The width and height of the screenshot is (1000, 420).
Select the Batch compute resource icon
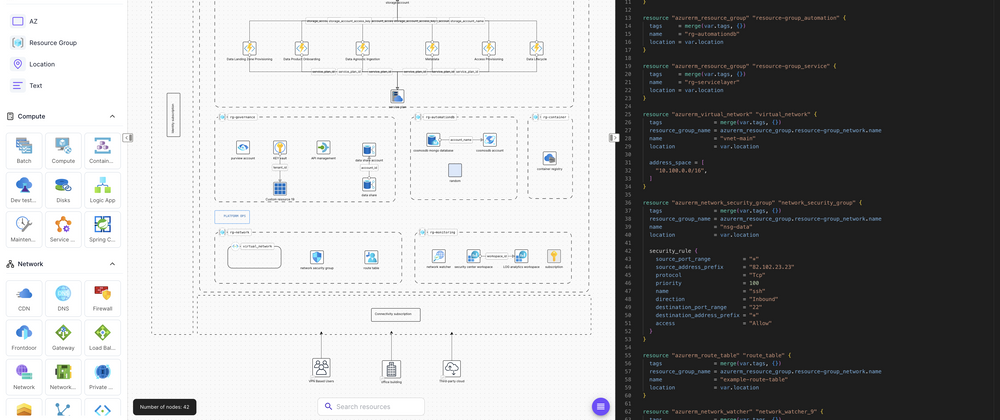pyautogui.click(x=24, y=151)
